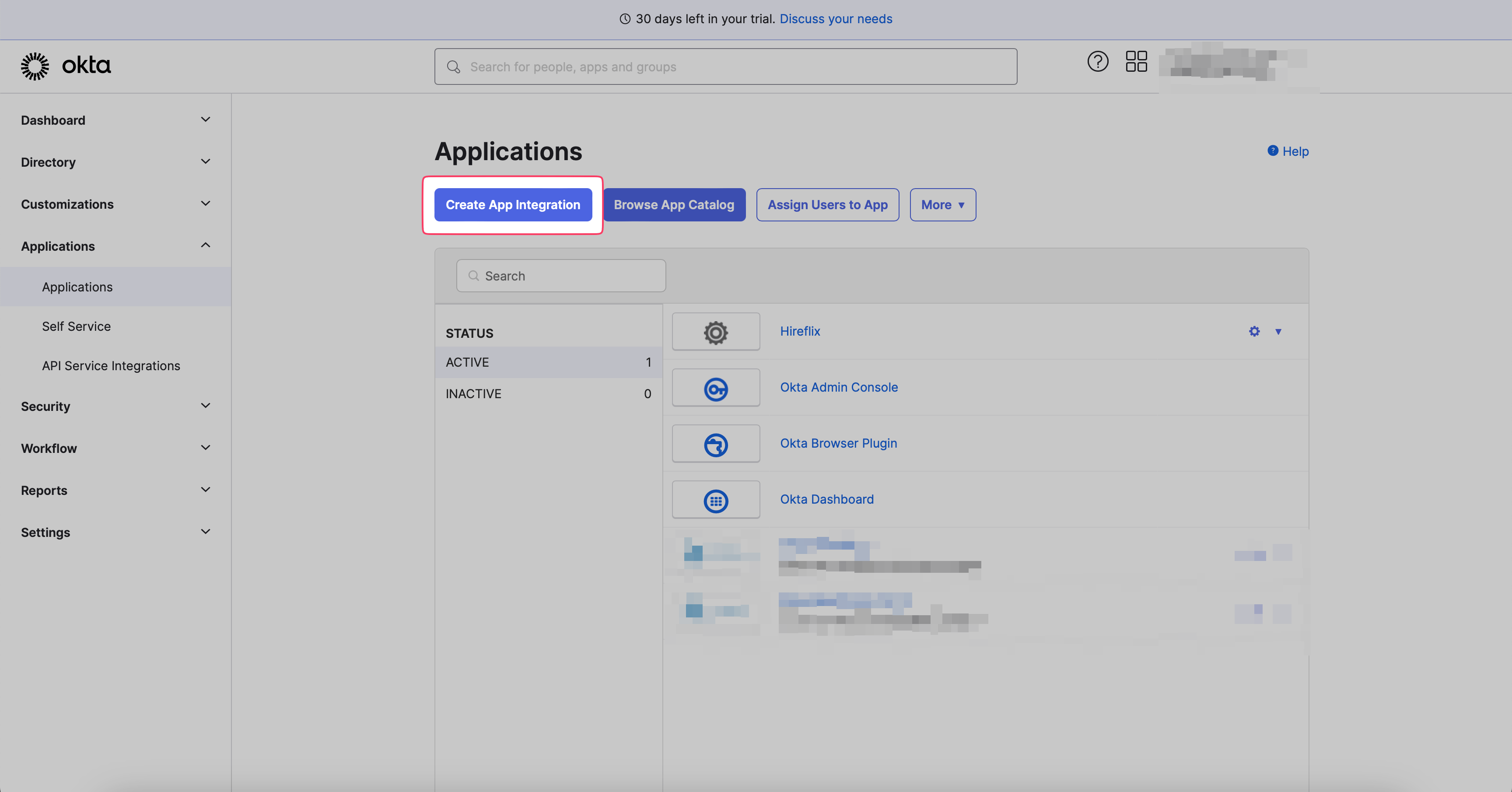1512x792 pixels.
Task: Expand the Dashboard sidebar section
Action: 115,120
